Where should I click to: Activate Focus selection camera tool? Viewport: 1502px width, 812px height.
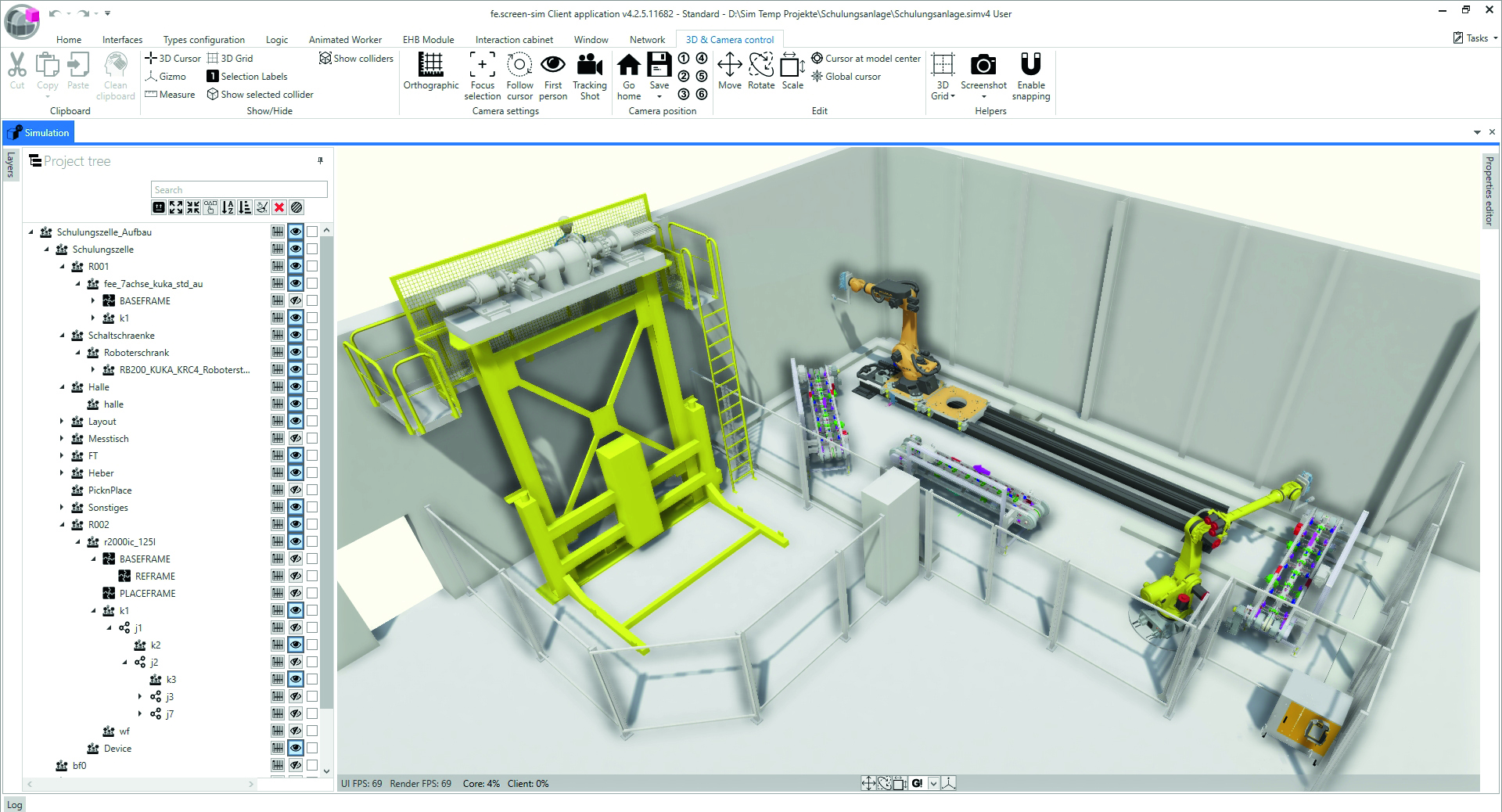tap(483, 74)
